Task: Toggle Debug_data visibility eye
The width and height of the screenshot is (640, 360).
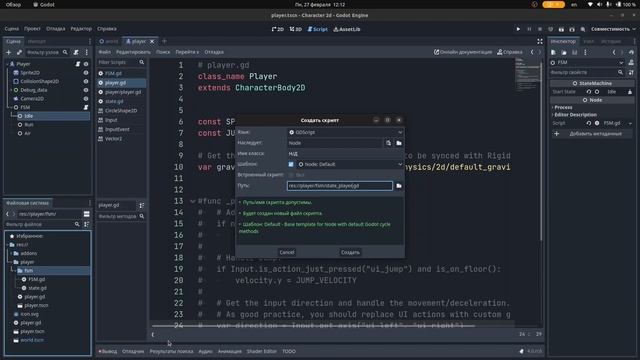Action: [x=86, y=90]
